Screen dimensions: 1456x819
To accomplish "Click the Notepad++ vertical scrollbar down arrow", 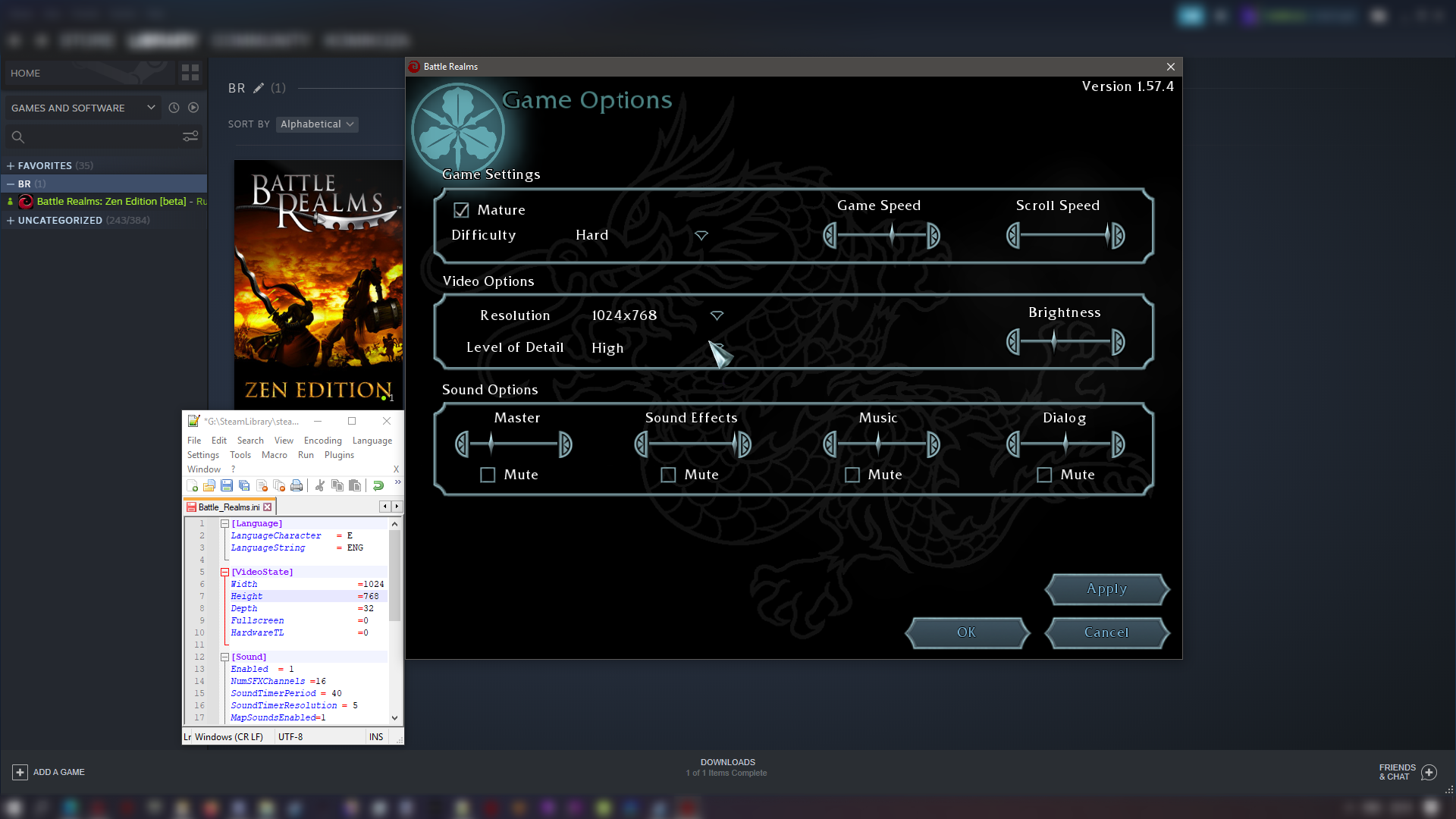I will 394,717.
